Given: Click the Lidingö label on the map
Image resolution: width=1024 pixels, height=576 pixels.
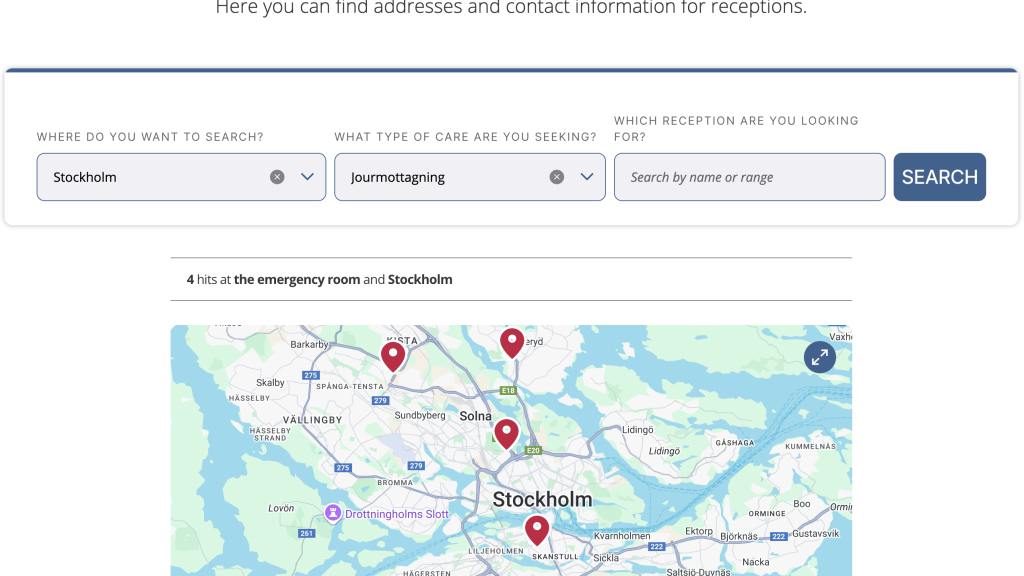Looking at the screenshot, I should point(637,430).
